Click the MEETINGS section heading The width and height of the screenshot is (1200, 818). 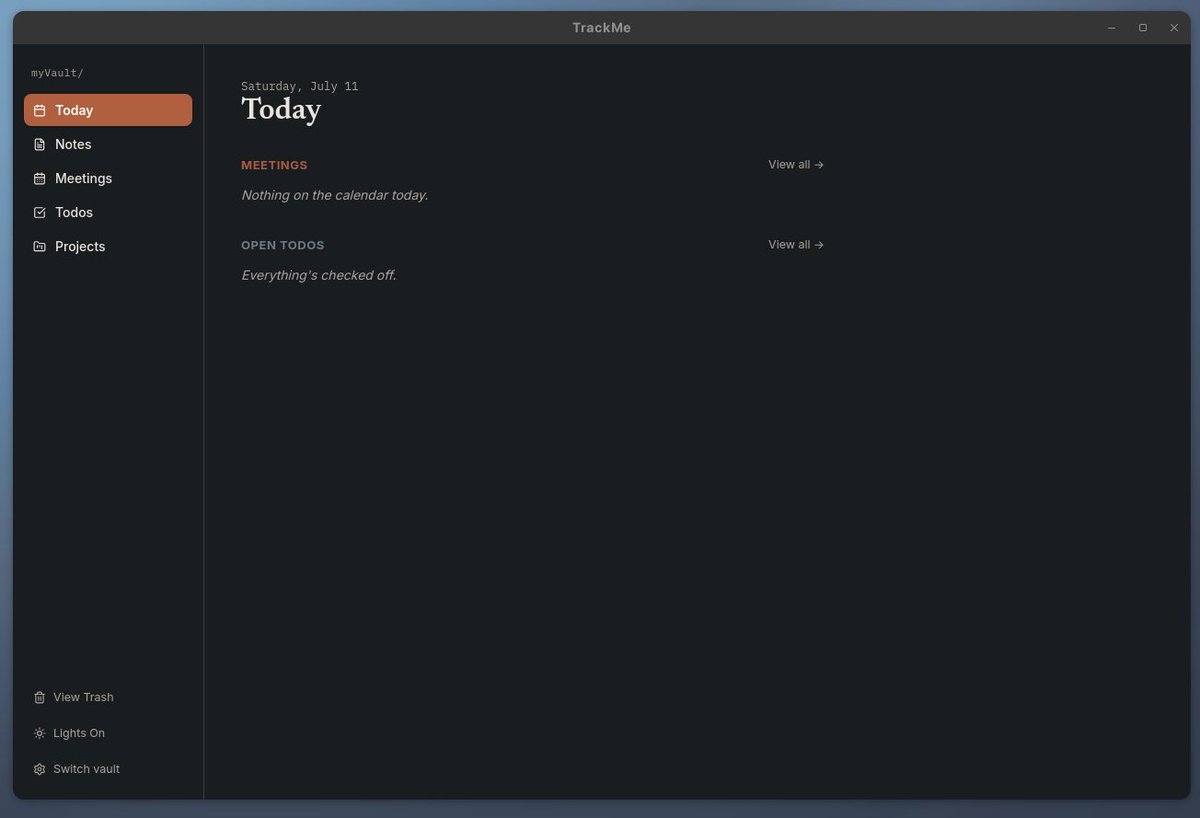[274, 165]
